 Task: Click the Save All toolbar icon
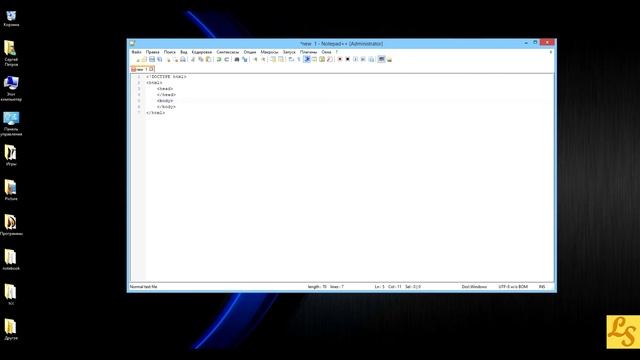tap(160, 60)
